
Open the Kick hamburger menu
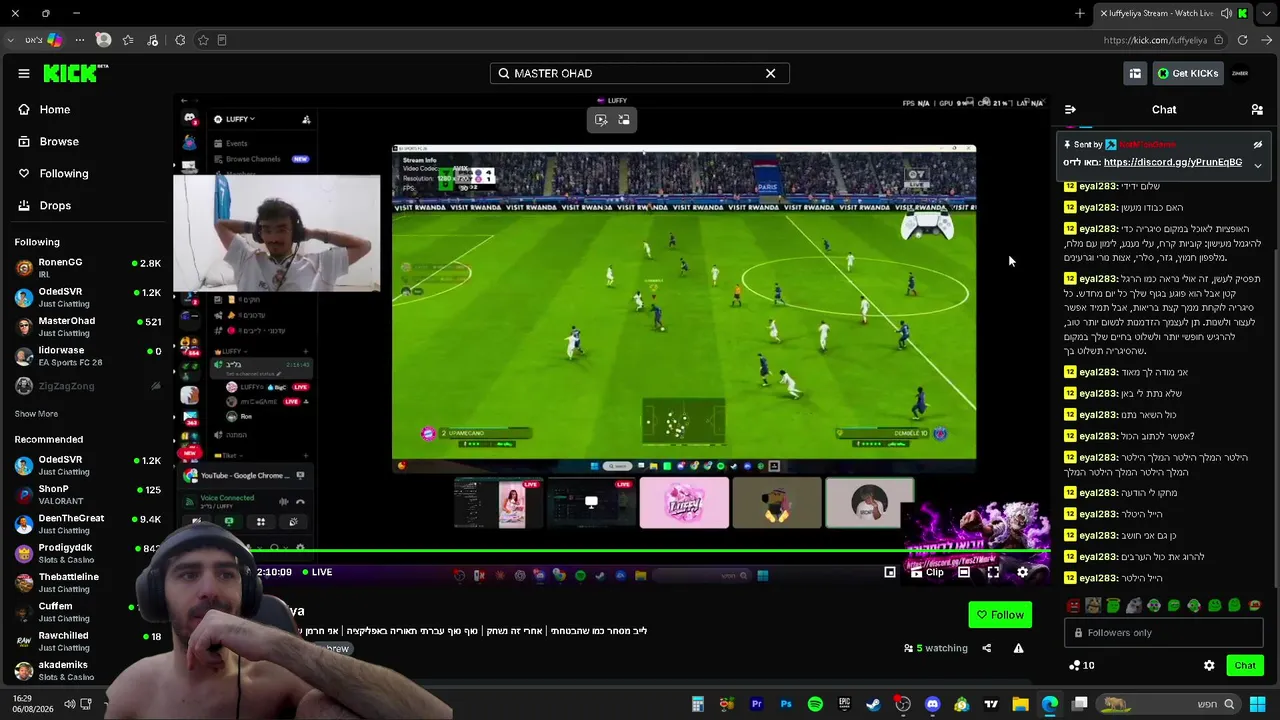(x=24, y=73)
